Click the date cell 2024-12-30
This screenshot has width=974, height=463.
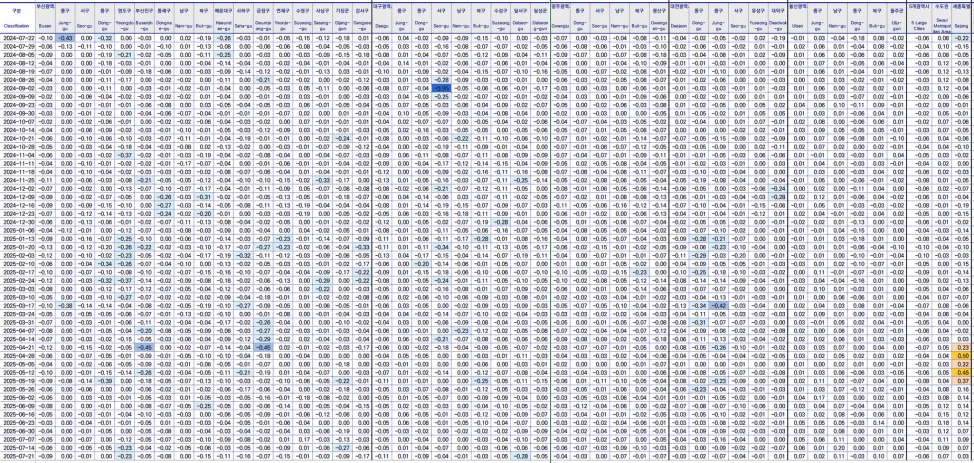click(16, 221)
